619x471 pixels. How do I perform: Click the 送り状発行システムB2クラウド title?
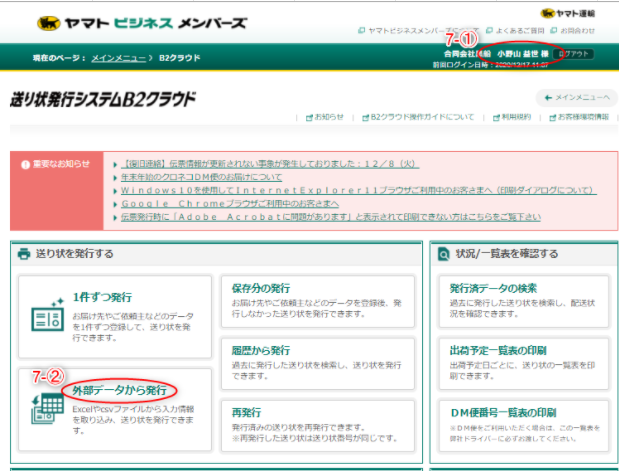point(103,99)
